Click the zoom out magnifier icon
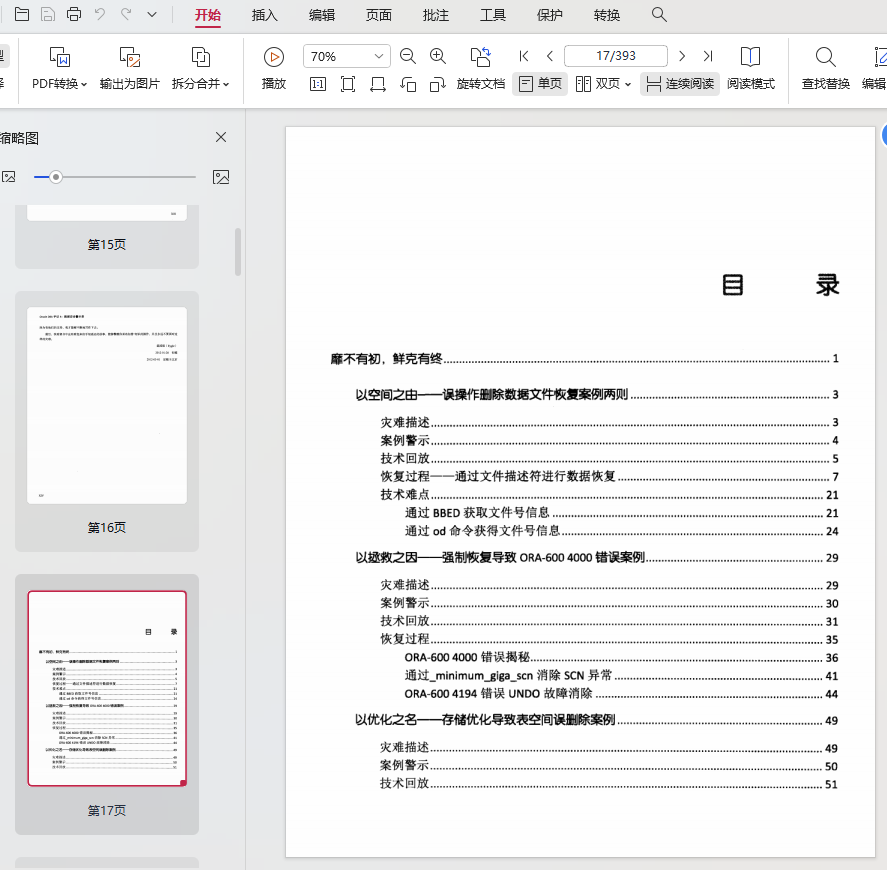Screen dimensions: 887x870 click(x=407, y=57)
